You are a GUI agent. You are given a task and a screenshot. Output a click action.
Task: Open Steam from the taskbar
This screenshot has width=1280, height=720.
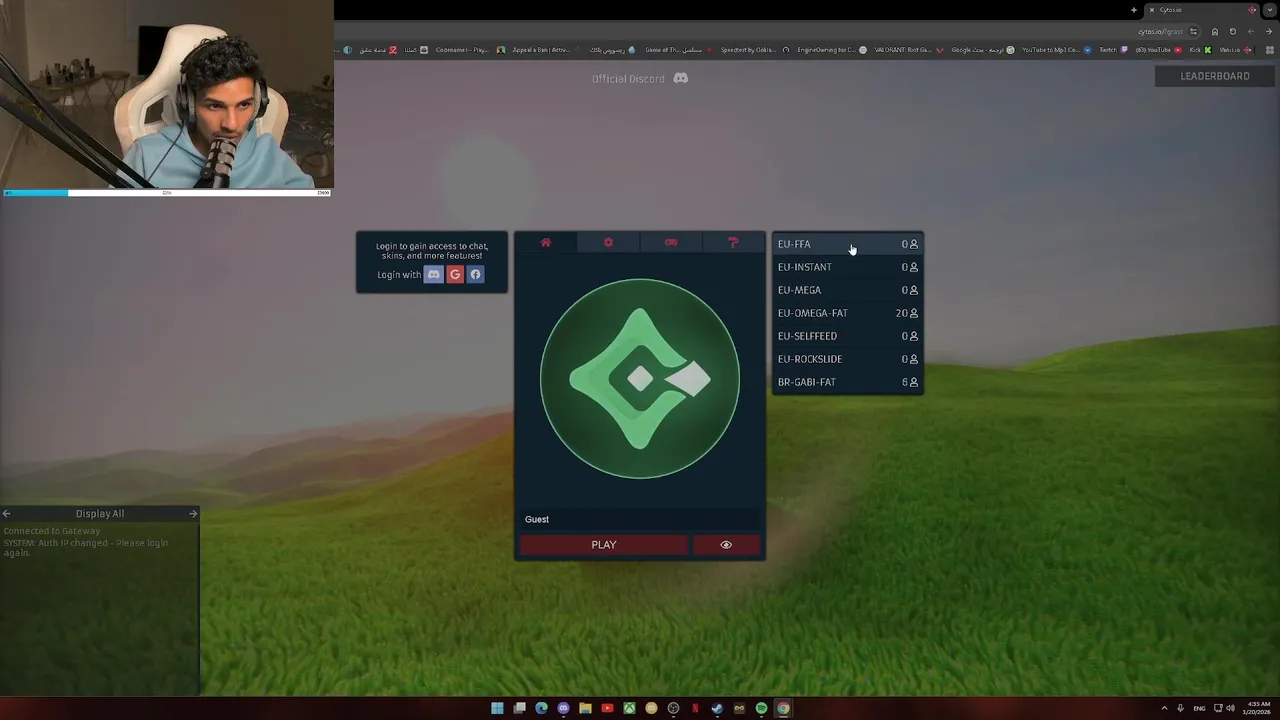click(x=717, y=708)
